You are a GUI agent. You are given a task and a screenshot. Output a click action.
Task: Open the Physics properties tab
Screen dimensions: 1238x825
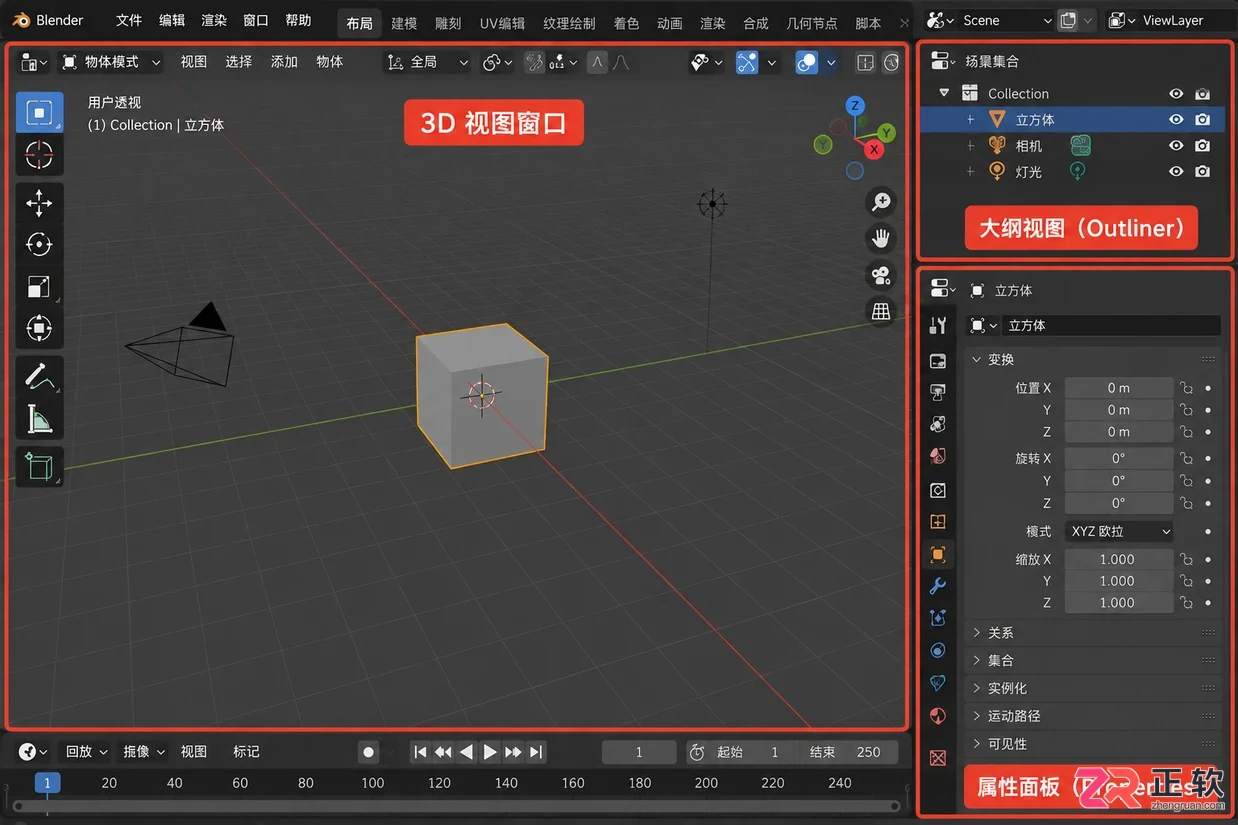[x=938, y=650]
